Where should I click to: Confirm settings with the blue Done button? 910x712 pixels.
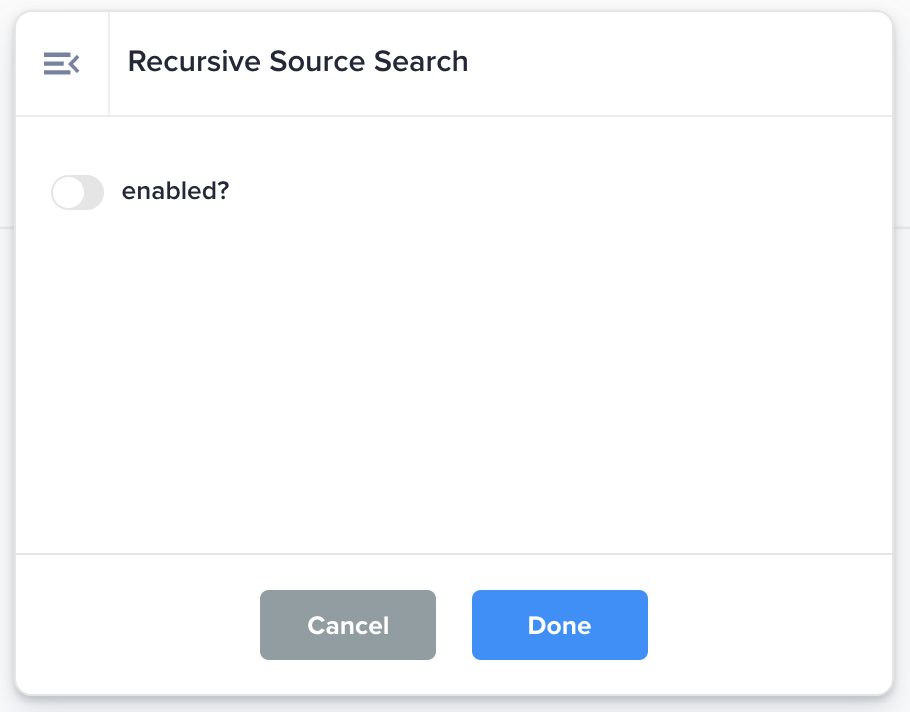tap(559, 625)
